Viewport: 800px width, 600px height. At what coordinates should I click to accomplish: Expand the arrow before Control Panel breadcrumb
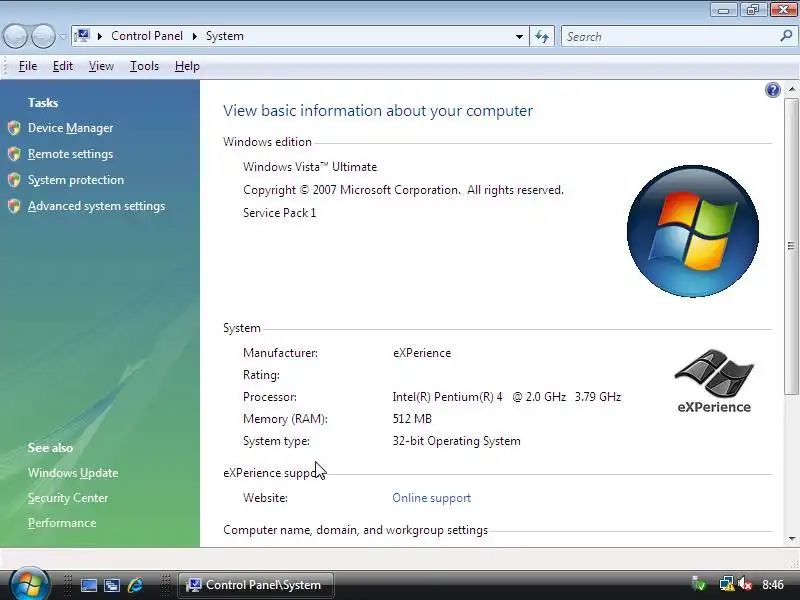[99, 36]
